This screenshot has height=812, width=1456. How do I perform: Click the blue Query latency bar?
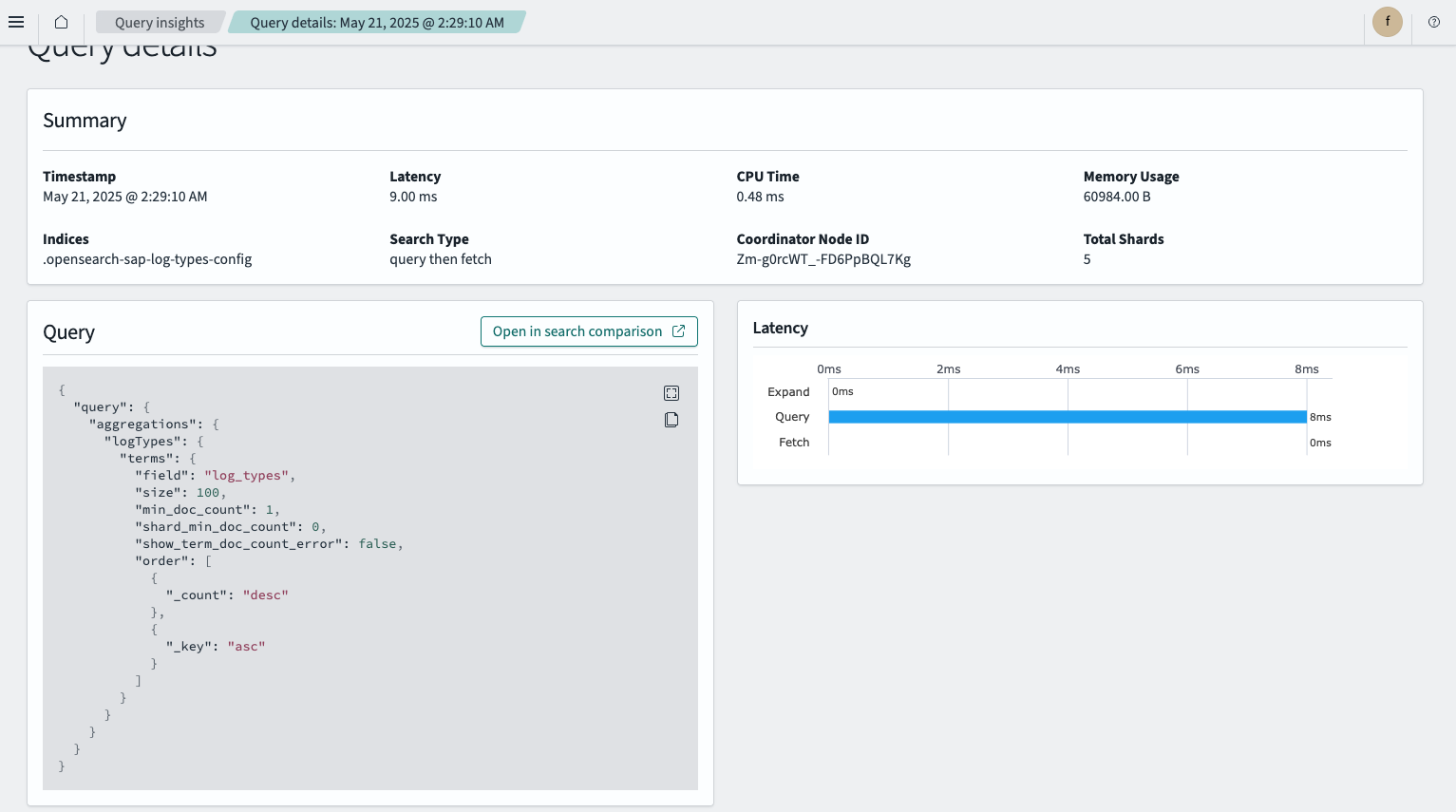click(1068, 417)
